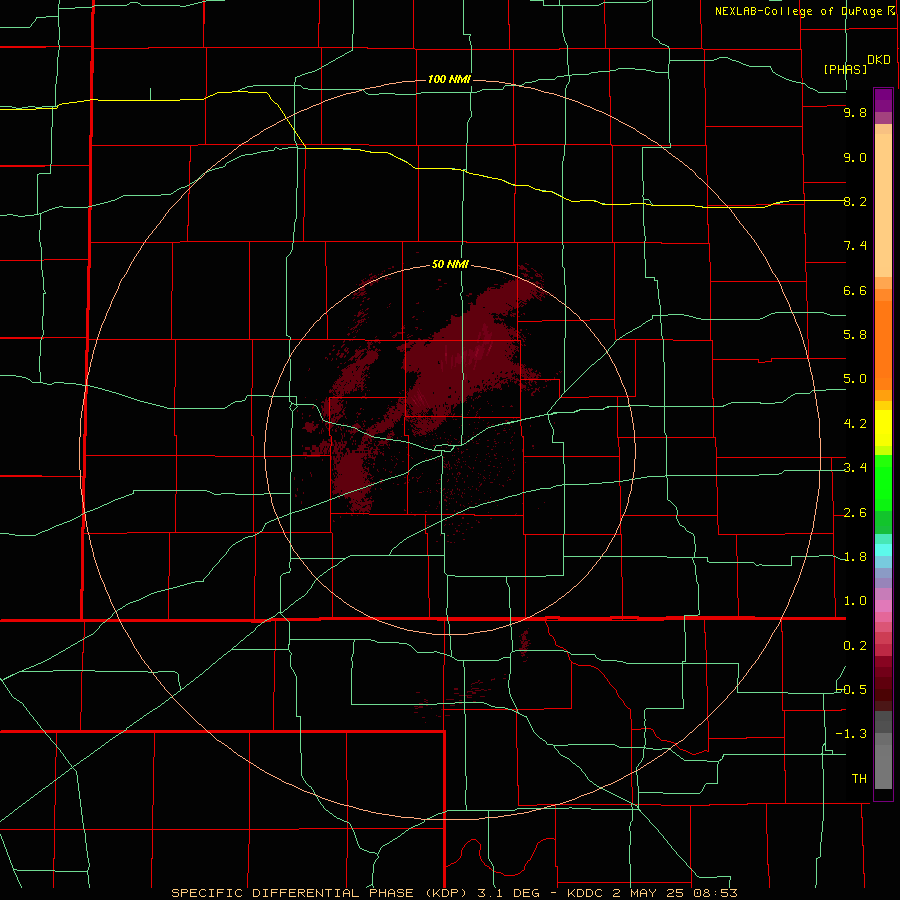The image size is (900, 900).
Task: Click the 0.2 scale value
Action: coord(855,646)
